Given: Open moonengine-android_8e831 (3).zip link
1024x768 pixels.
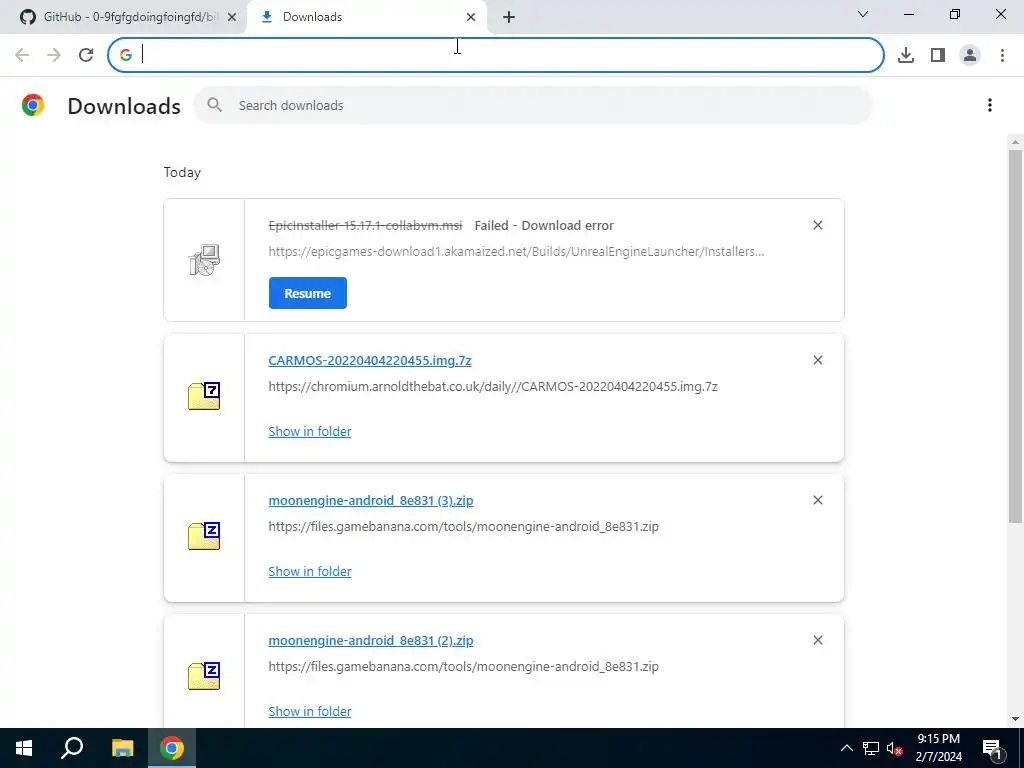Looking at the screenshot, I should coord(371,501).
